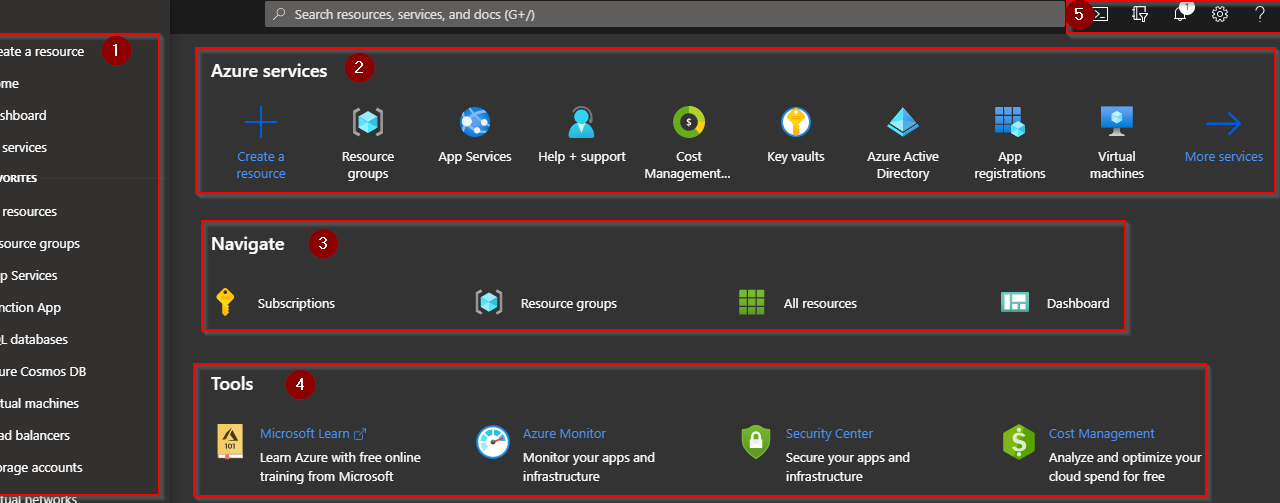Image resolution: width=1280 pixels, height=503 pixels.
Task: Open the Microsoft Learn link
Action: pyautogui.click(x=305, y=434)
